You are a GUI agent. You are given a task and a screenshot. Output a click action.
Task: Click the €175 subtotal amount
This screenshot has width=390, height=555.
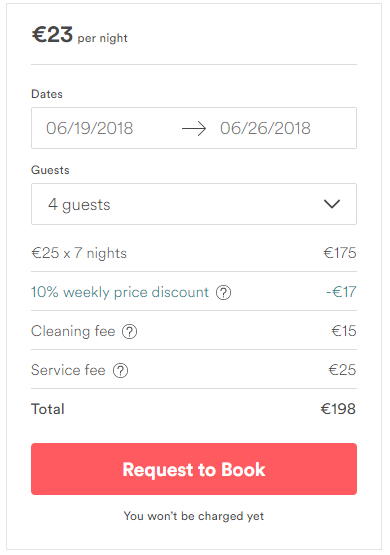(340, 253)
